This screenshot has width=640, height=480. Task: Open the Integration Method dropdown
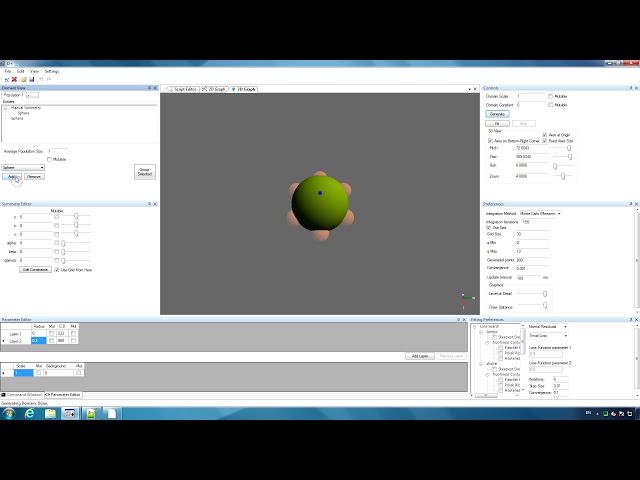(x=559, y=213)
